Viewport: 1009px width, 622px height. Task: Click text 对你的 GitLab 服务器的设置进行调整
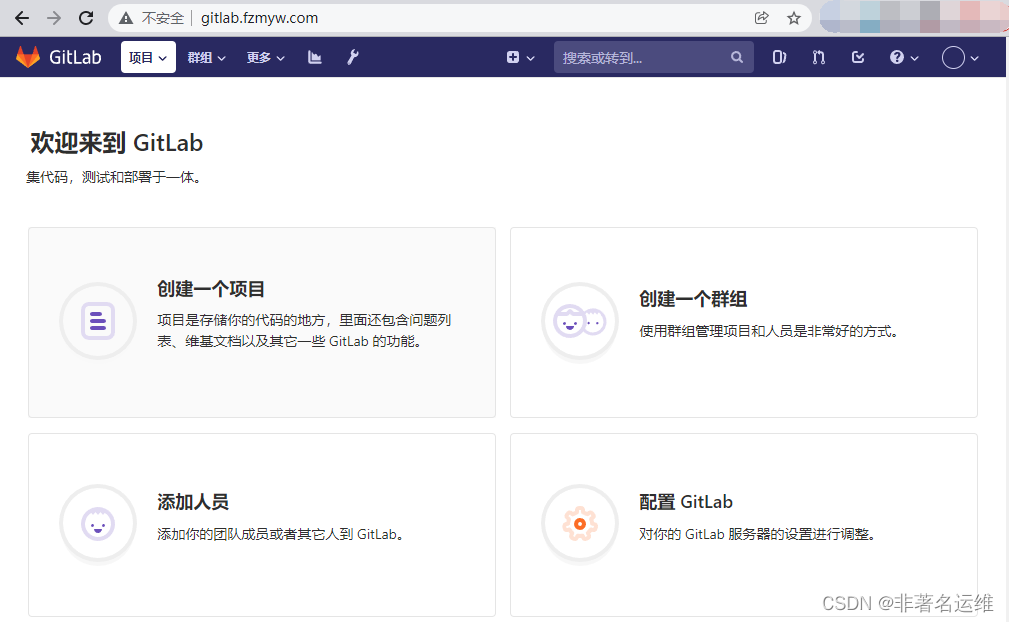pyautogui.click(x=757, y=534)
